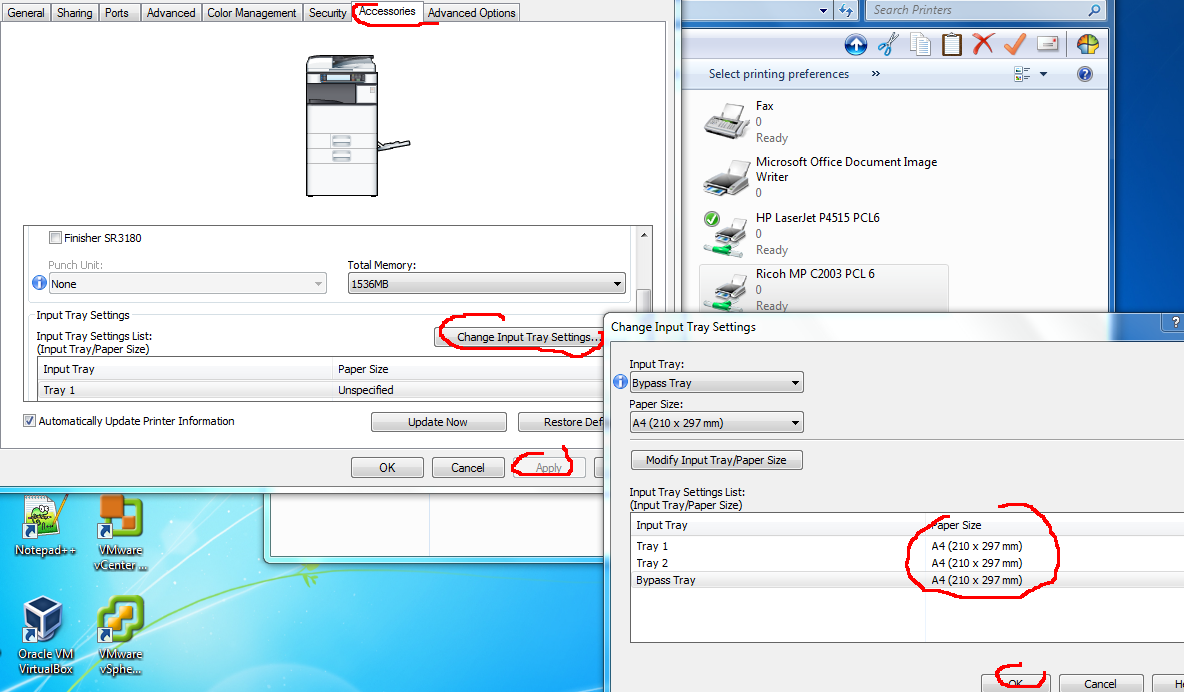Image resolution: width=1184 pixels, height=692 pixels.
Task: Click info icon beside Bypass Tray dropdown
Action: (620, 382)
